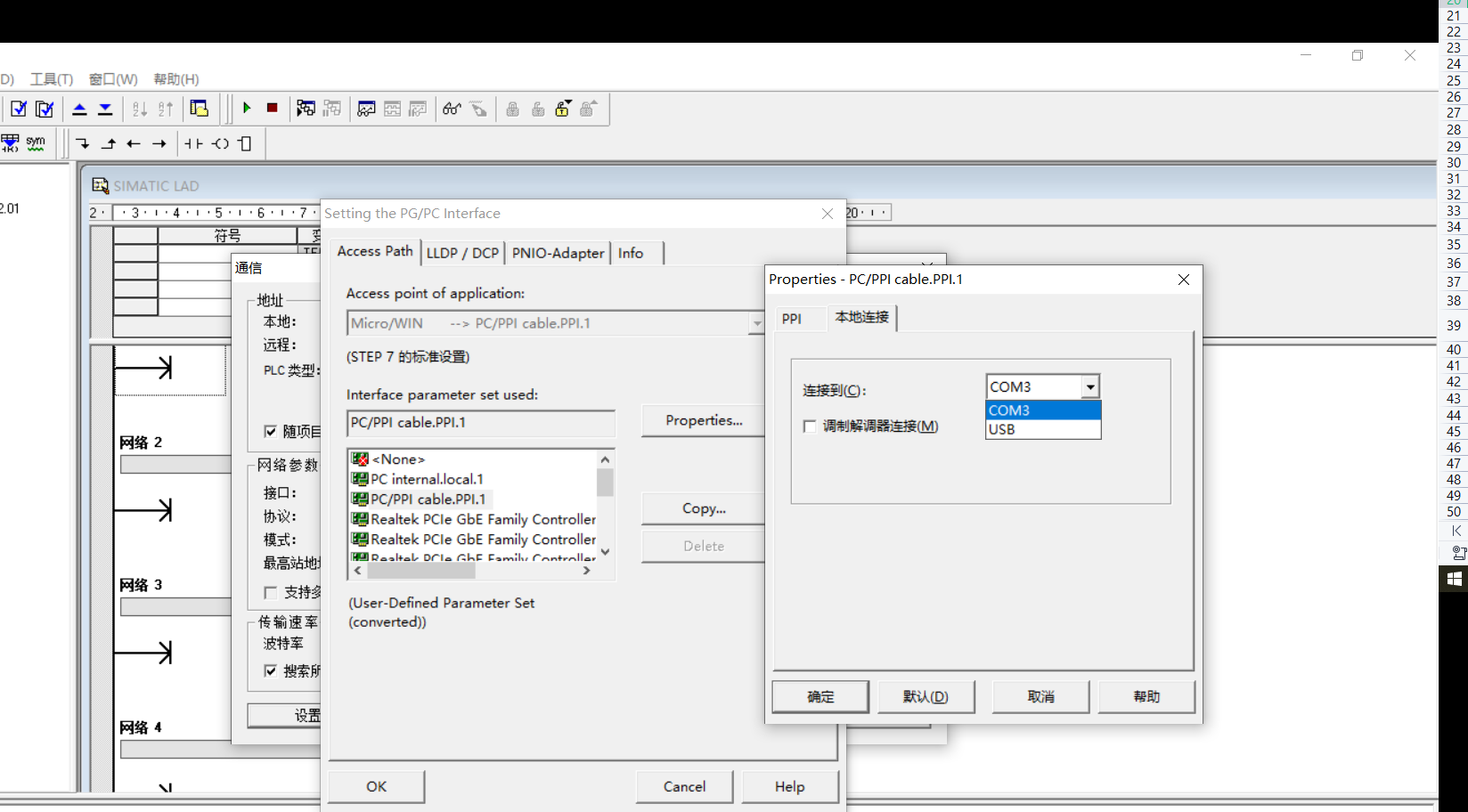Click the Download to PLC arrow icon
The width and height of the screenshot is (1468, 812).
pos(105,109)
